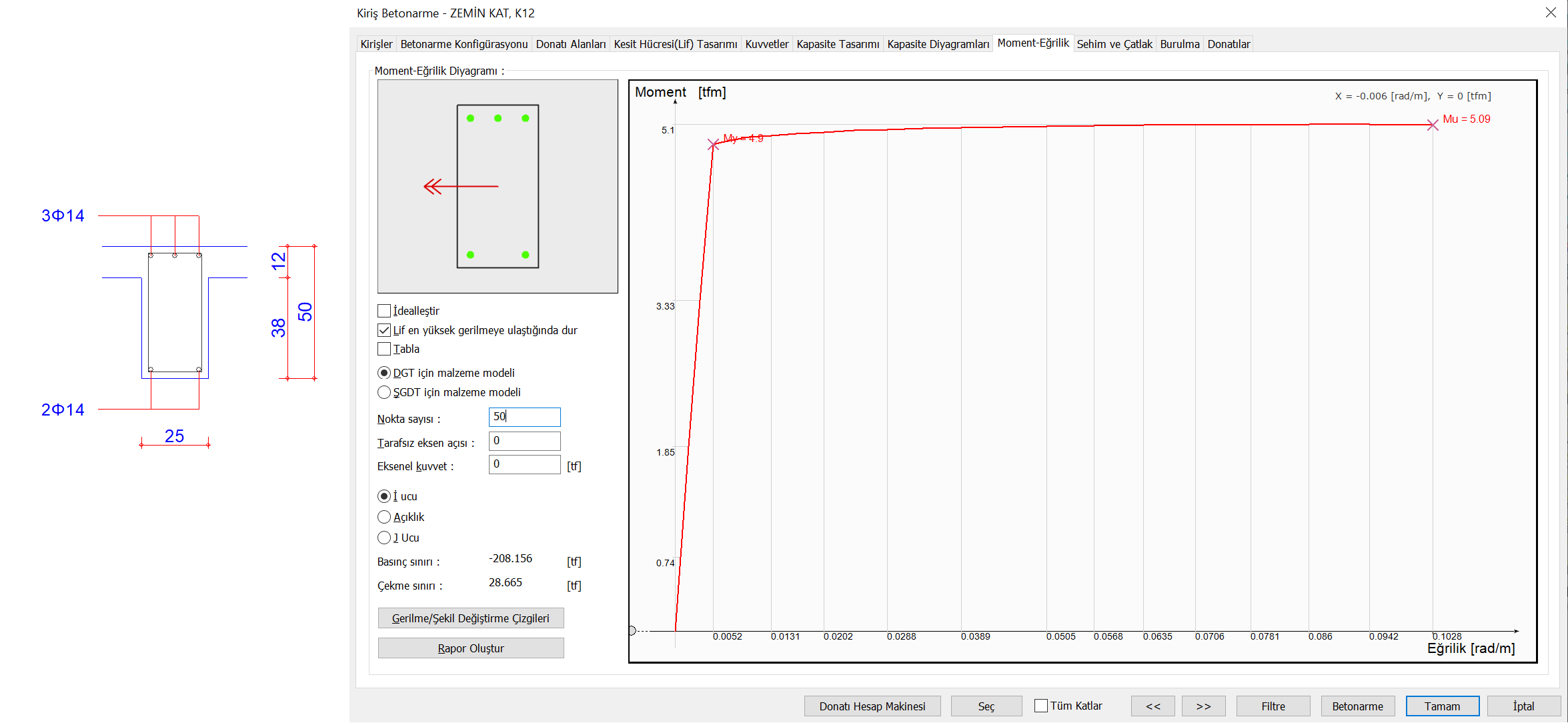Select the J Ucu radio option
Viewport: 1568px width, 725px height.
pyautogui.click(x=384, y=538)
